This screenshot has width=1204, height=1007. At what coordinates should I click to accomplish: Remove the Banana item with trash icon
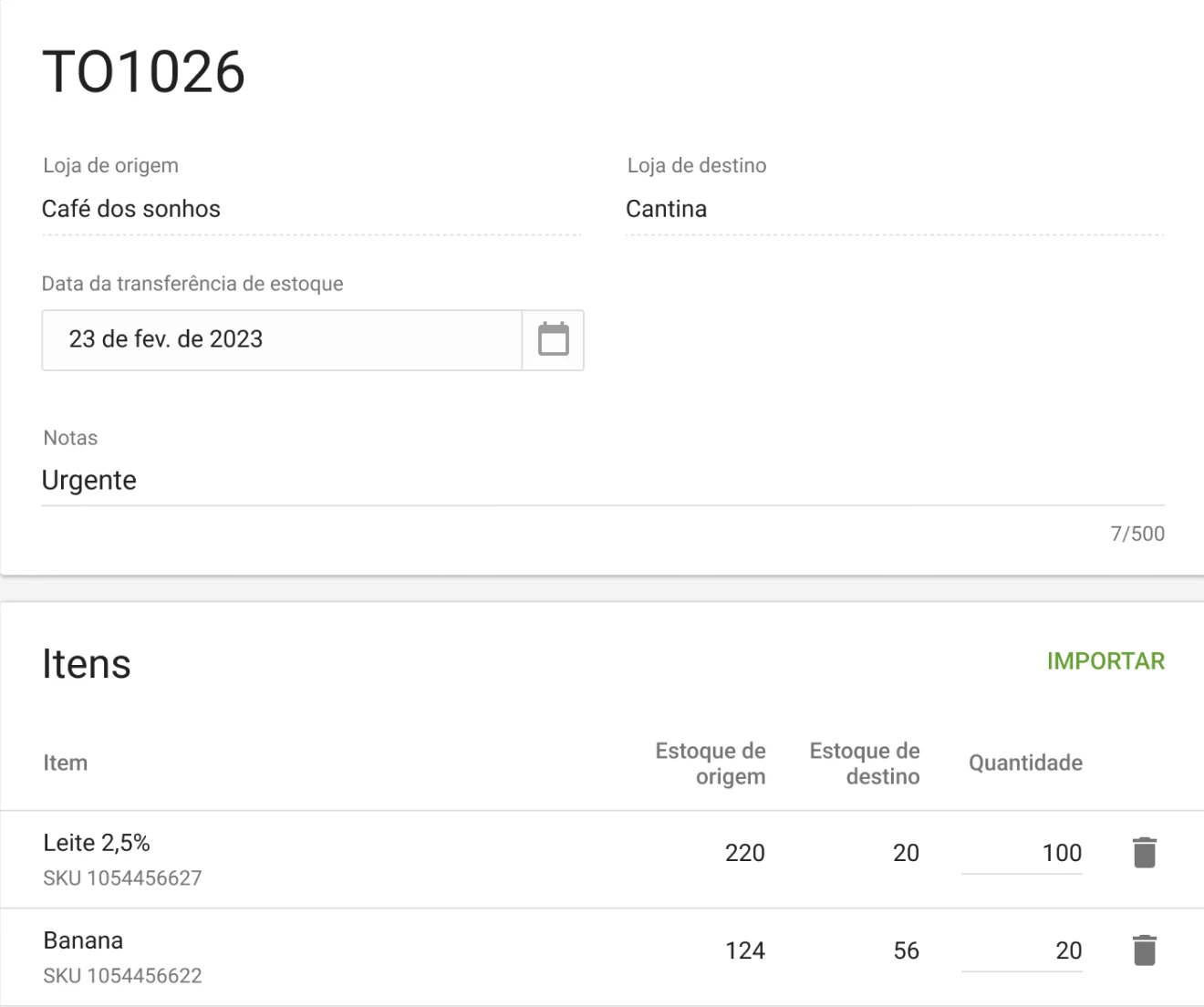(1144, 950)
